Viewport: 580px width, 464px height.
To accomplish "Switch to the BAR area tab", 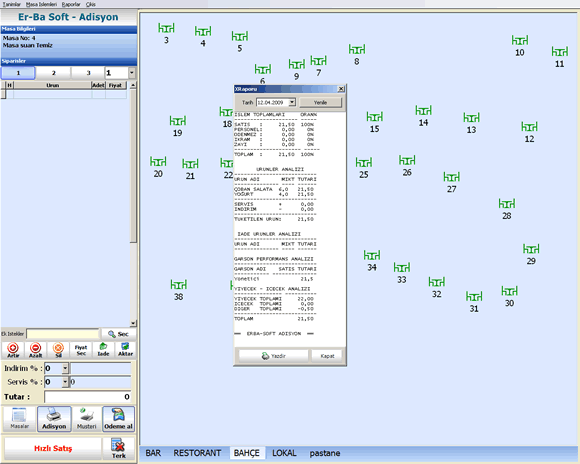I will [x=153, y=453].
